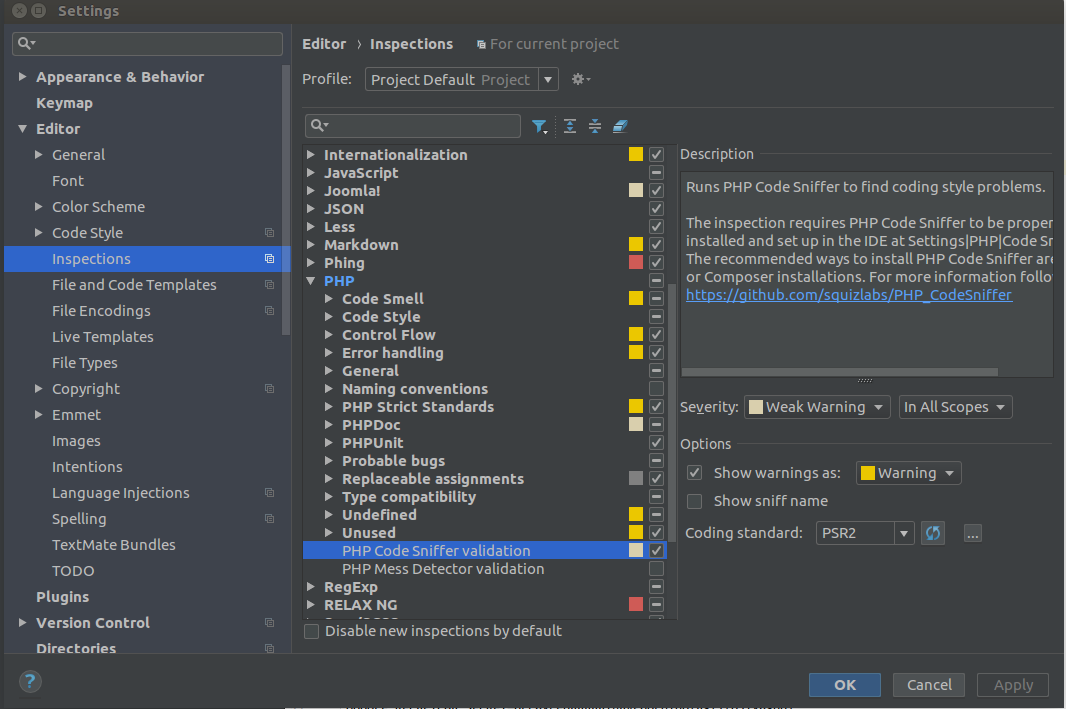Enable the Show sniff name checkbox
This screenshot has width=1066, height=709.
pos(695,501)
